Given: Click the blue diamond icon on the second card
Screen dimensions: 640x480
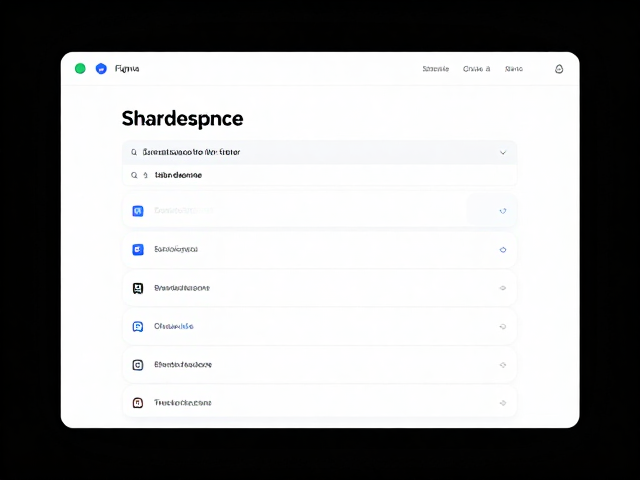Looking at the screenshot, I should pyautogui.click(x=503, y=250).
